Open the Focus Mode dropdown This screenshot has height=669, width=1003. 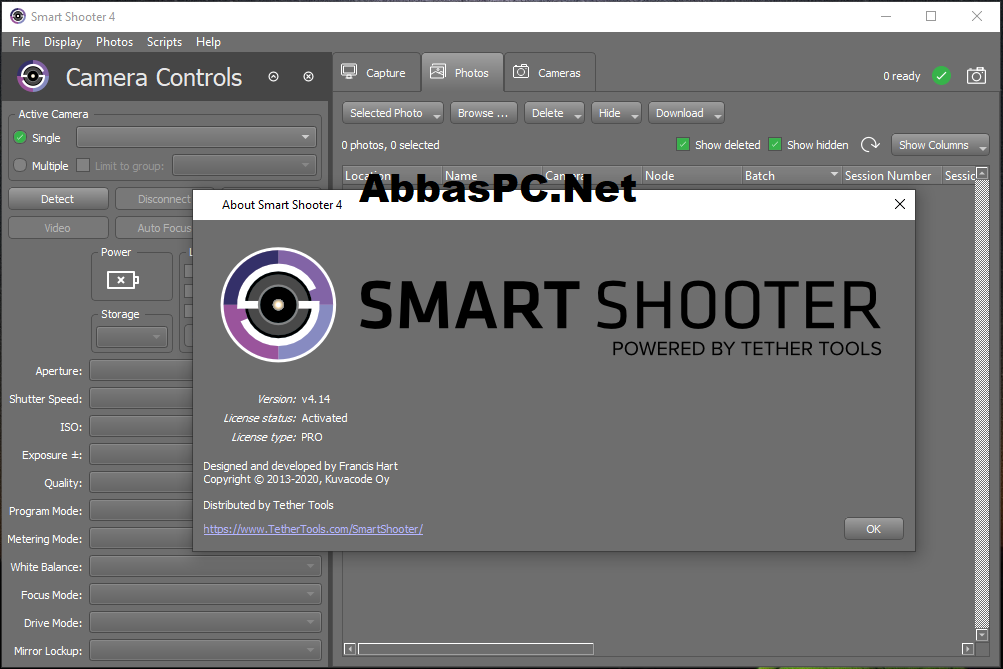205,594
